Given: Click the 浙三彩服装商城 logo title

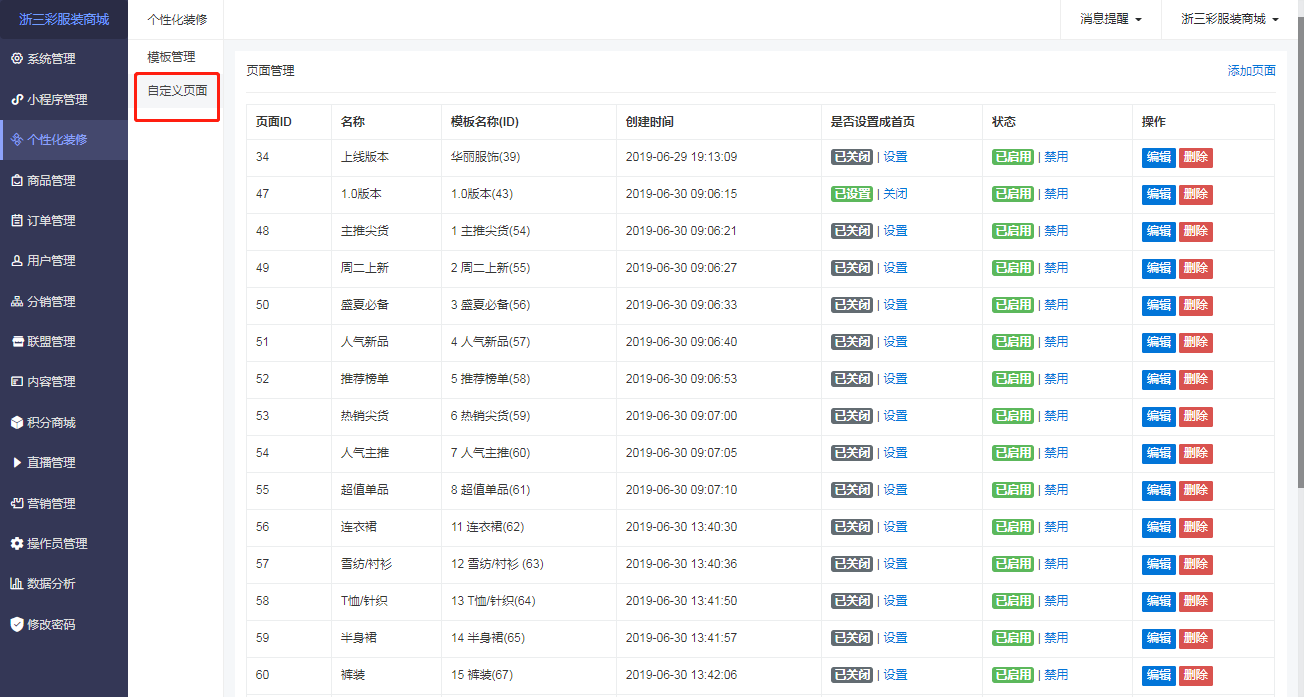Looking at the screenshot, I should point(64,19).
